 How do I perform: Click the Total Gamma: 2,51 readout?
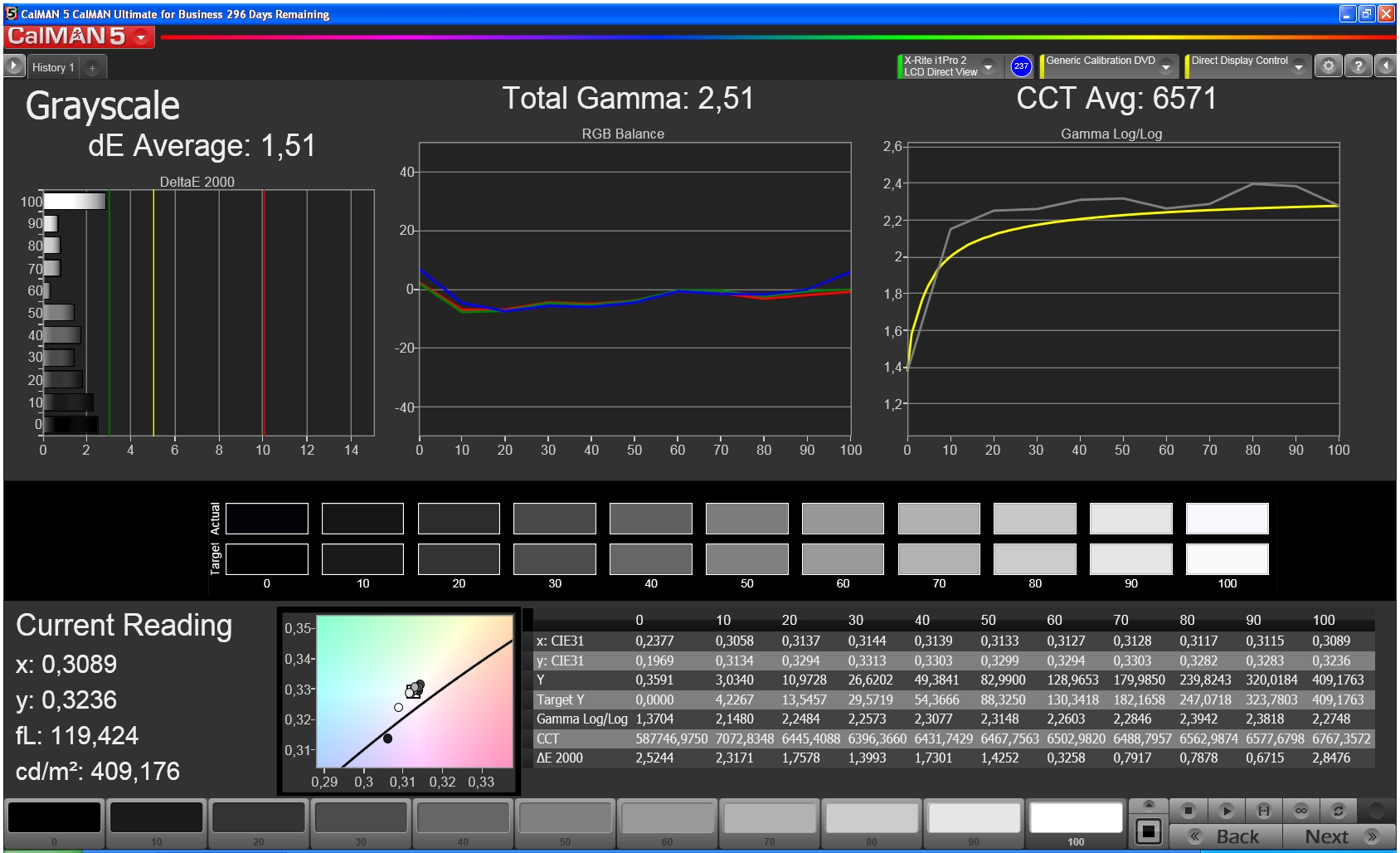pos(628,99)
